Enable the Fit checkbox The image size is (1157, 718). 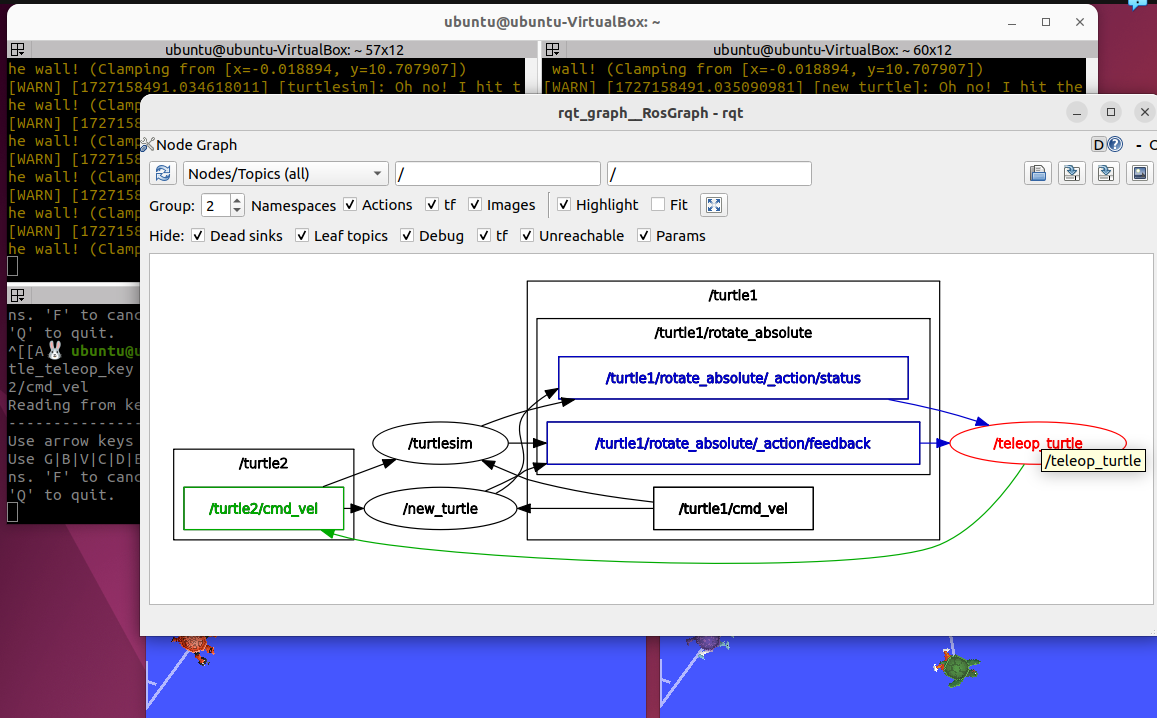(658, 204)
